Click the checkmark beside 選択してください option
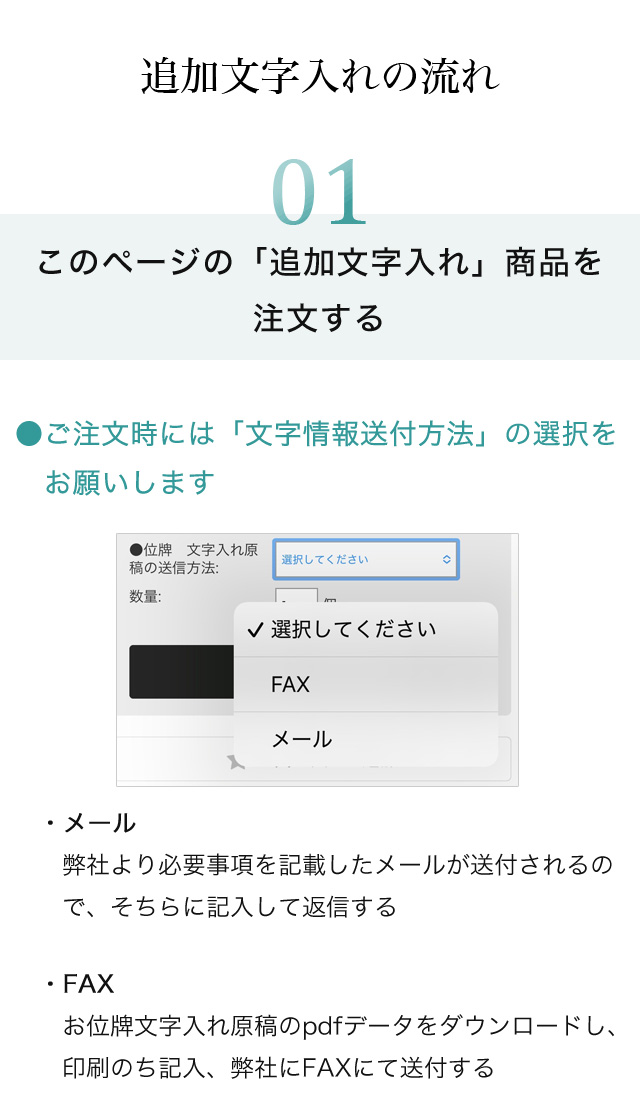Screen dimensions: 640x1104 pos(255,630)
